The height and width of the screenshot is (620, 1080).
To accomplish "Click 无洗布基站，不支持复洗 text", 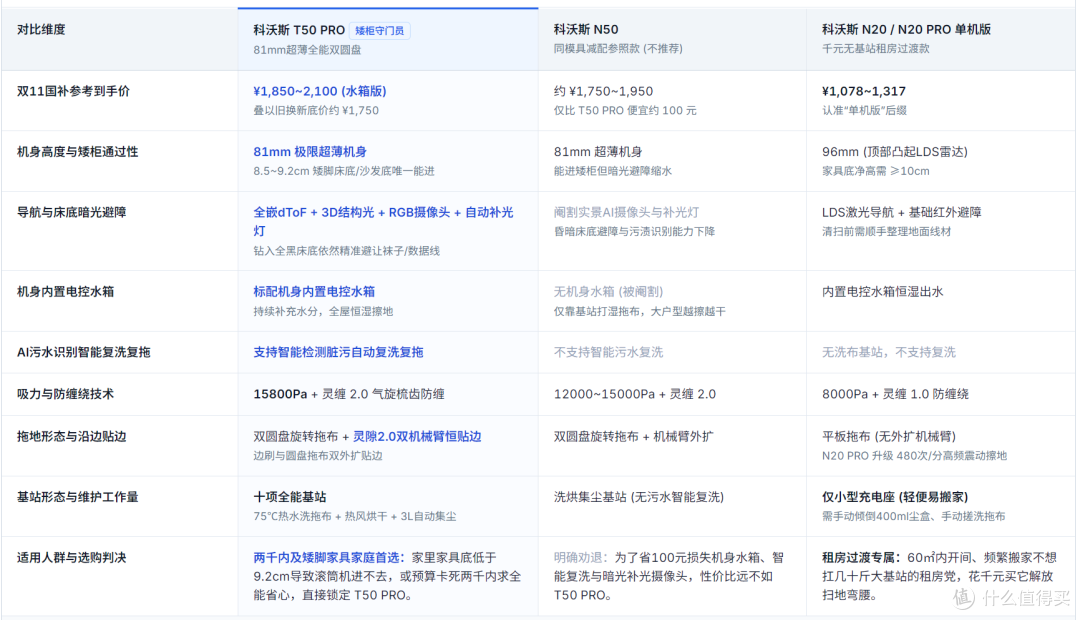I will pos(889,352).
